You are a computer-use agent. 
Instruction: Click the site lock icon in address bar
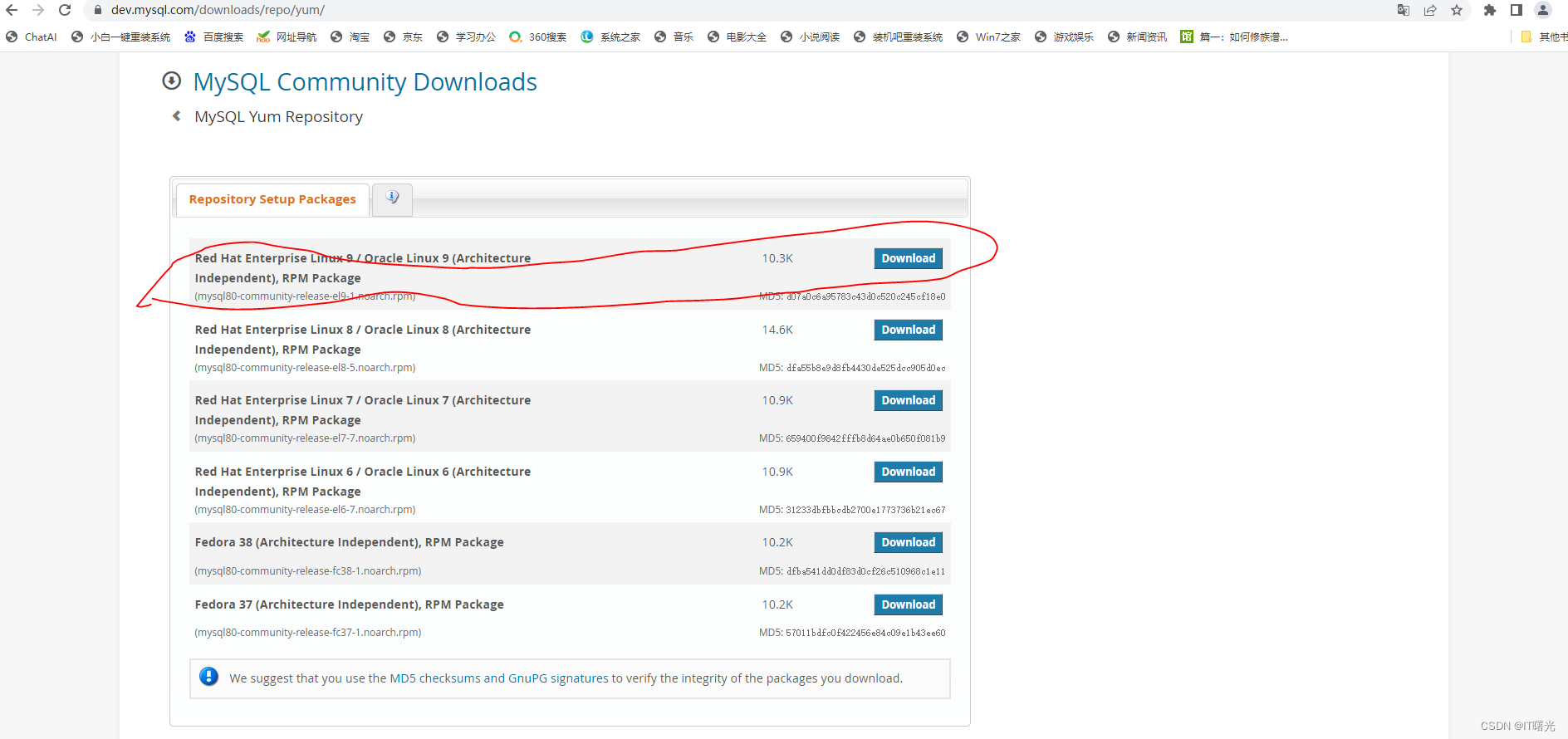point(98,10)
